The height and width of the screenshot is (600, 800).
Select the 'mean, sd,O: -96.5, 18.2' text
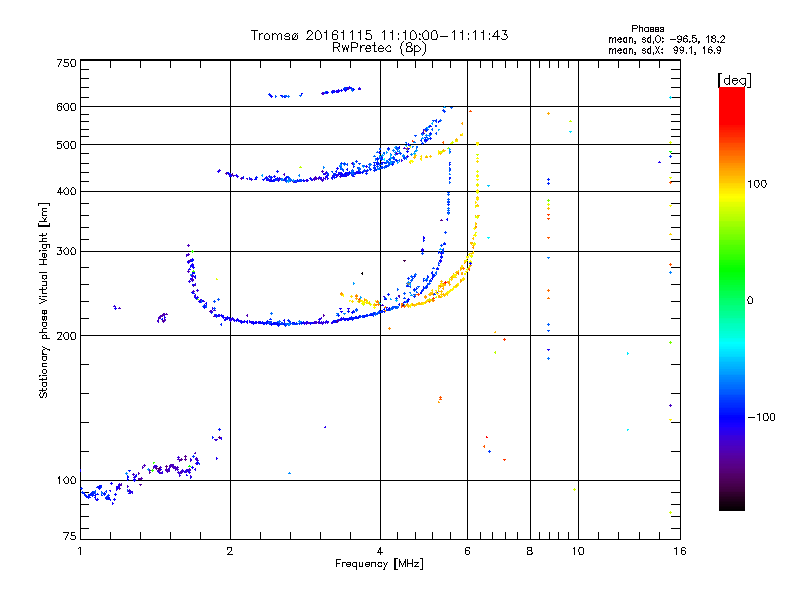(666, 39)
